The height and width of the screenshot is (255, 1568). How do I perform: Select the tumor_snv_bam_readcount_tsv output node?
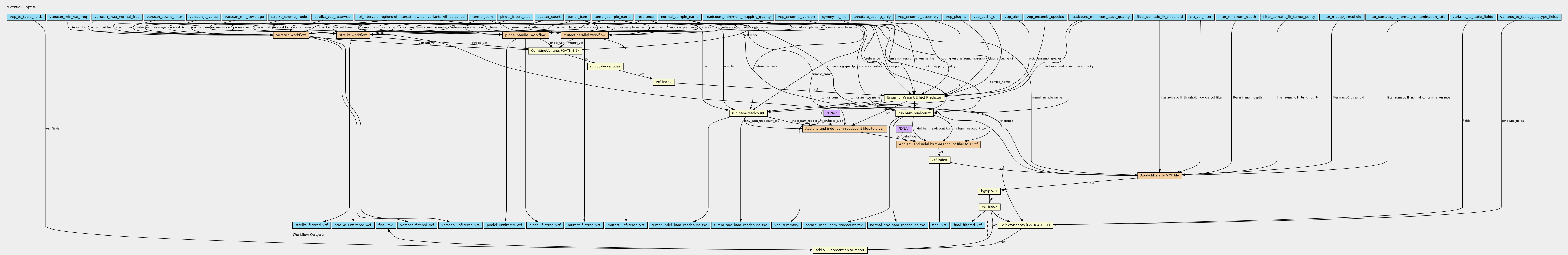point(741,225)
